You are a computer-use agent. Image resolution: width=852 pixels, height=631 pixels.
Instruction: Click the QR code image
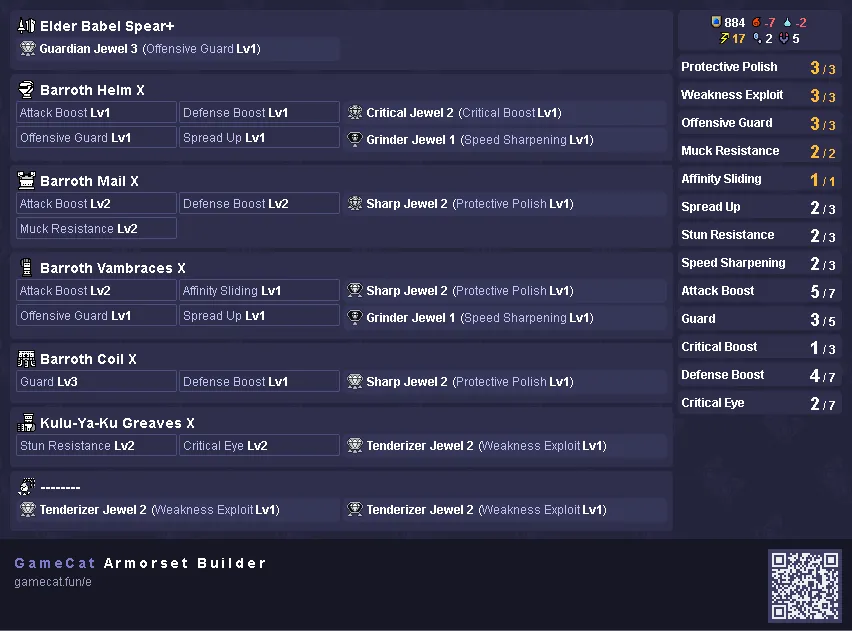[x=804, y=585]
